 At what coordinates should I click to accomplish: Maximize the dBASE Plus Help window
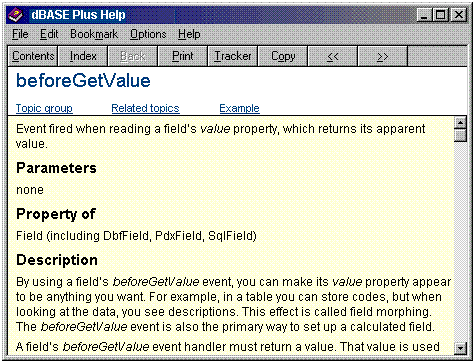click(x=441, y=15)
